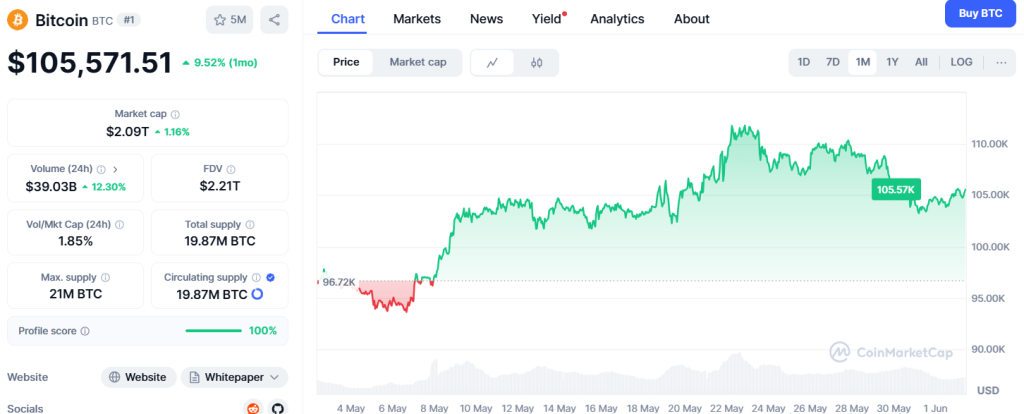
Task: Click the Profile score info icon
Action: point(85,331)
